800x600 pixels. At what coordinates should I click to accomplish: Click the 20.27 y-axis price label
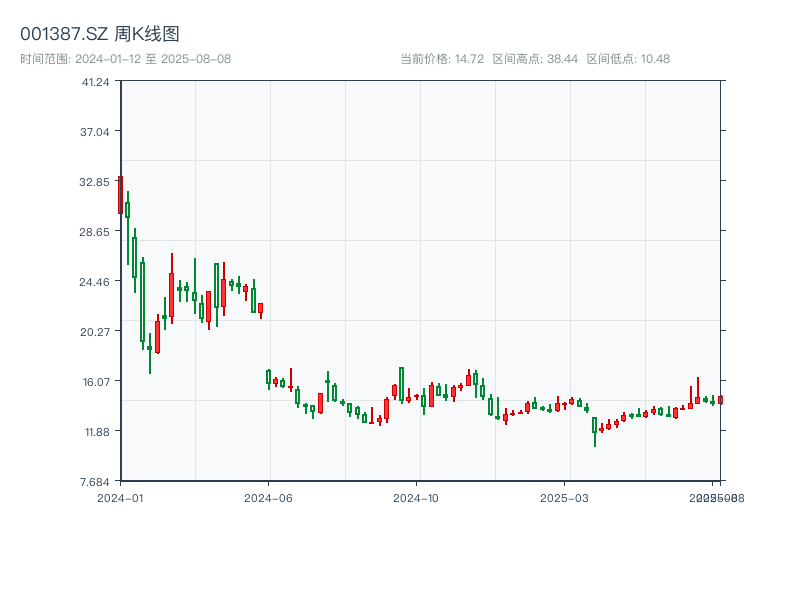[x=96, y=332]
